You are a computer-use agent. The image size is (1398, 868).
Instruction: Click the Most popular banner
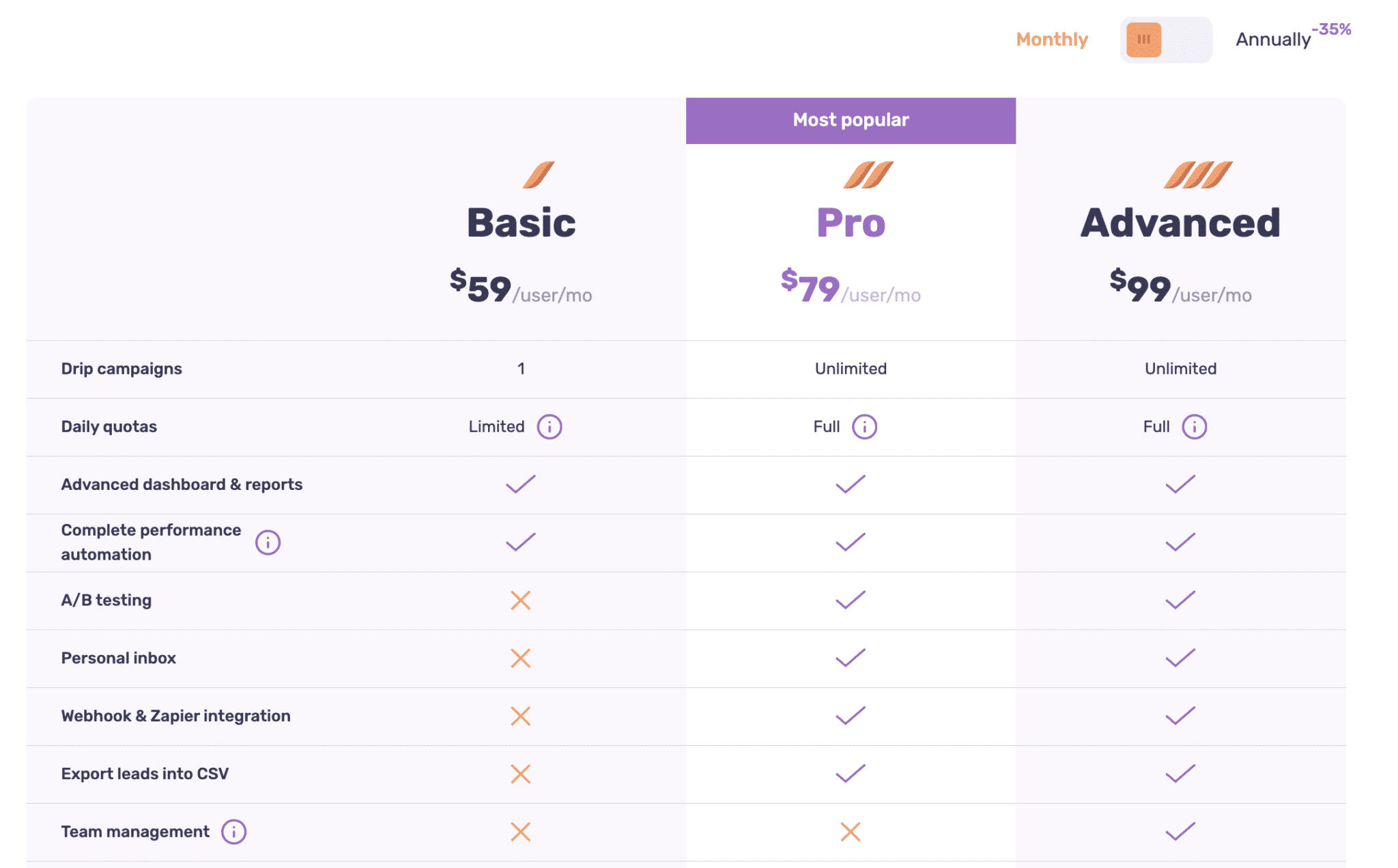point(851,120)
